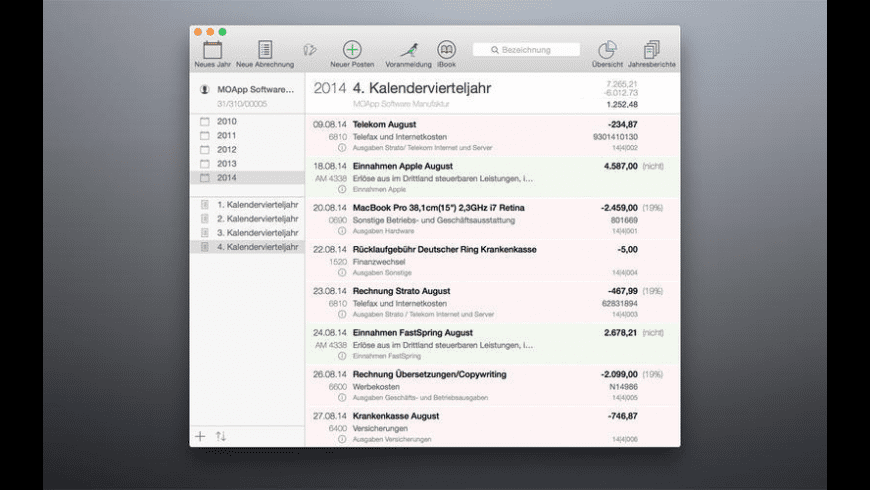Open the iBook toolbar icon
Screen dimensions: 870x490
pyautogui.click(x=446, y=50)
